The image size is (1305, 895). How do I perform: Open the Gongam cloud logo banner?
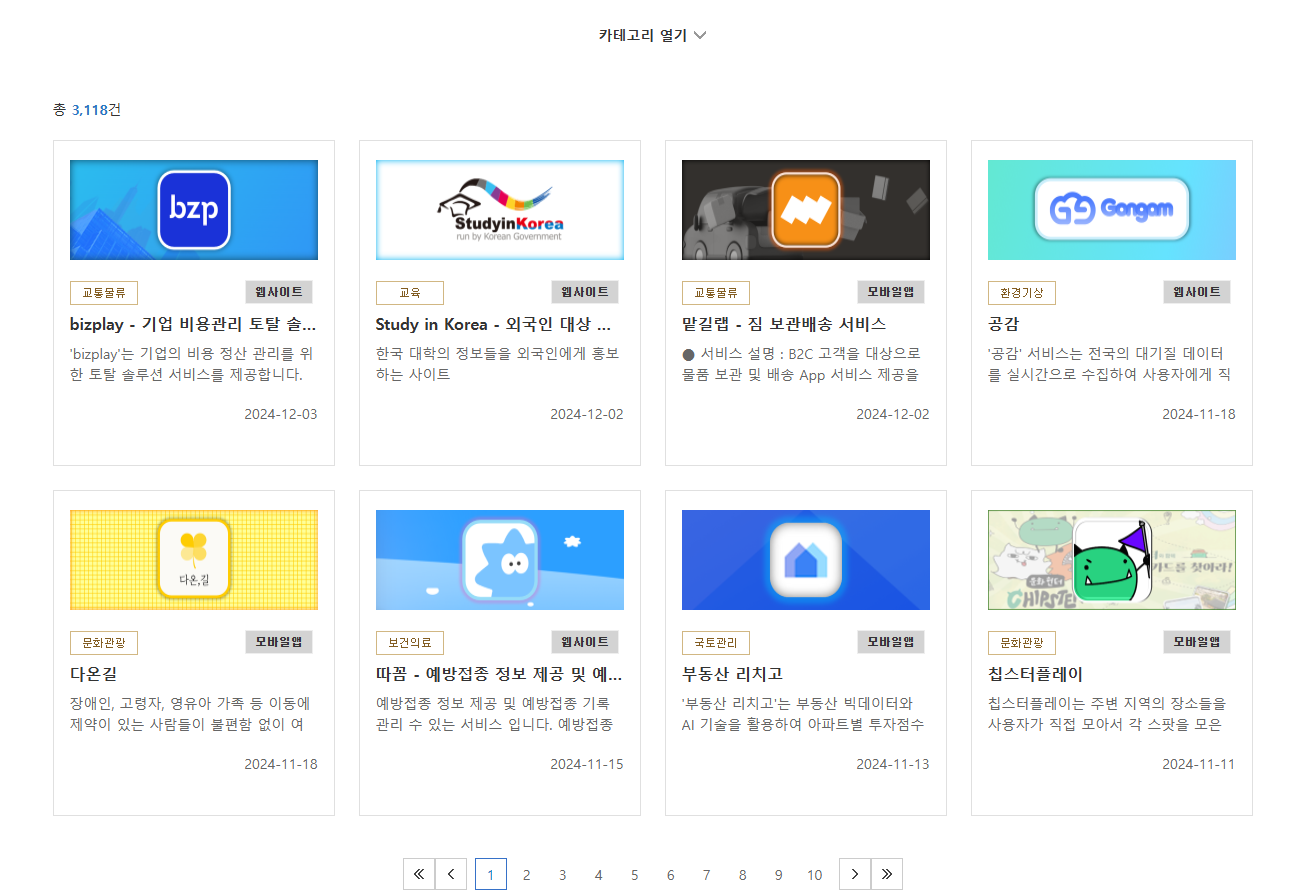coord(1112,210)
